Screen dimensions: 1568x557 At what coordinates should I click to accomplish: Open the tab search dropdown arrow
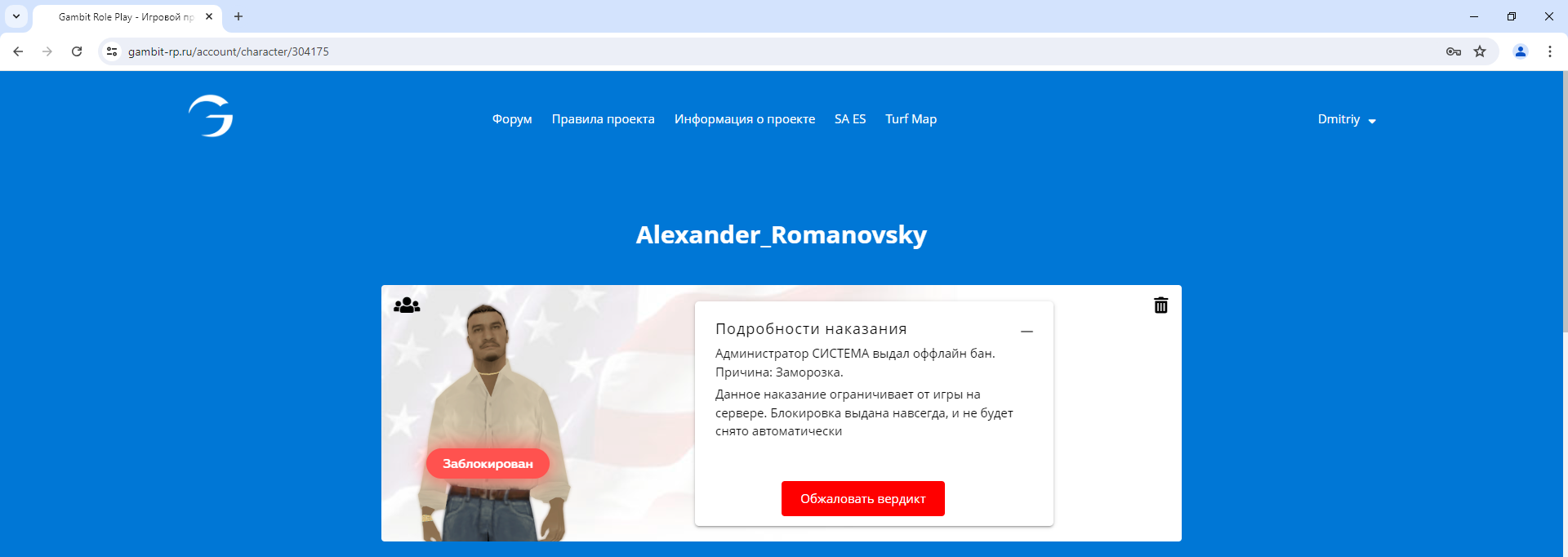tap(16, 16)
